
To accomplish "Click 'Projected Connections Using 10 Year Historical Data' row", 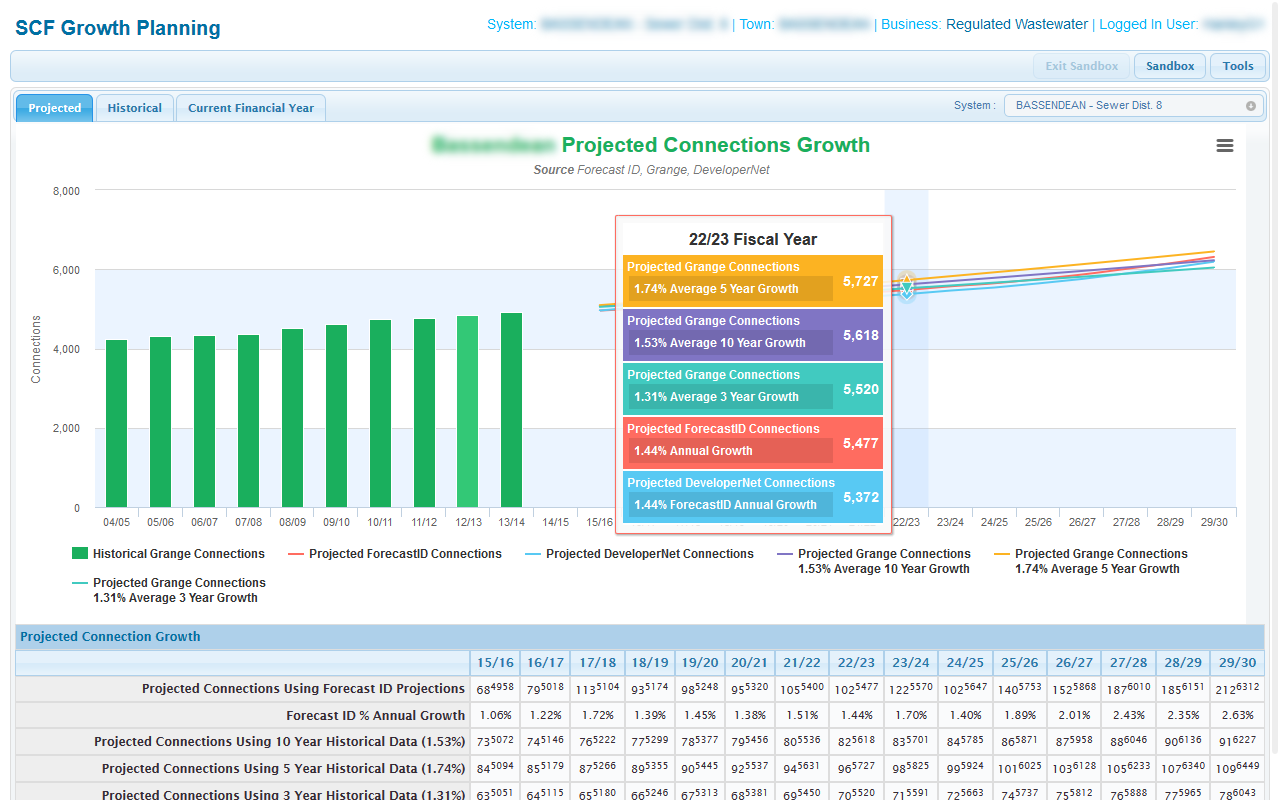I will point(640,742).
